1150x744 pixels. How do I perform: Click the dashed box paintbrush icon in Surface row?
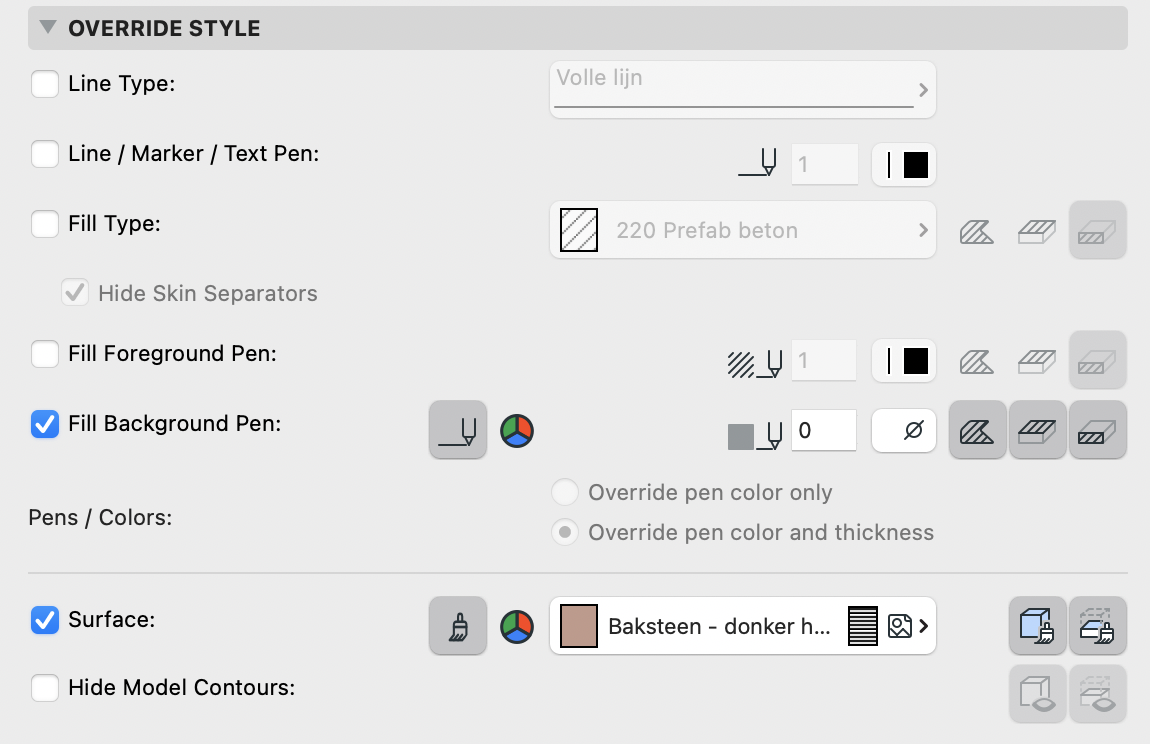click(x=1098, y=626)
